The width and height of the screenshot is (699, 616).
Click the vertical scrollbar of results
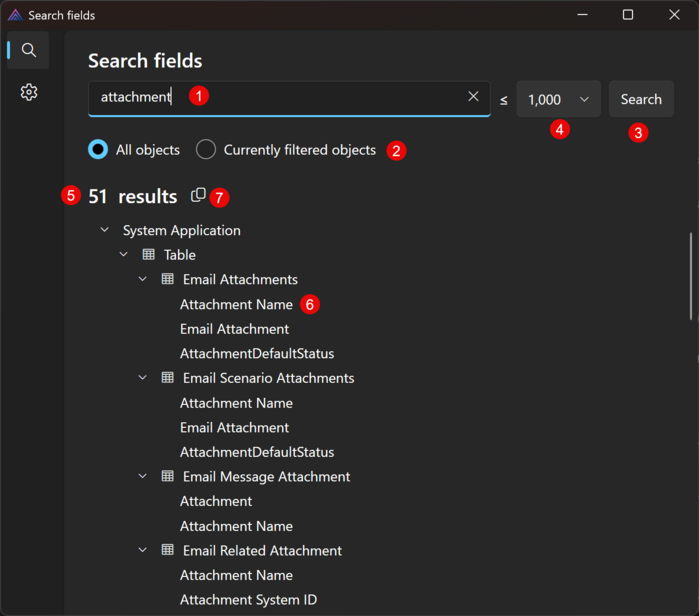[690, 277]
